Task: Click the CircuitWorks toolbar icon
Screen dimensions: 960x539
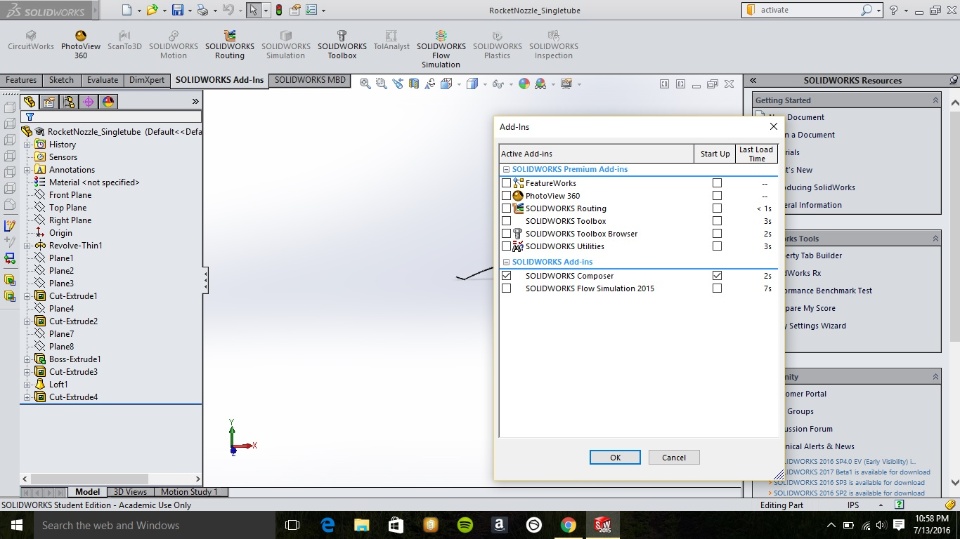Action: pos(31,40)
